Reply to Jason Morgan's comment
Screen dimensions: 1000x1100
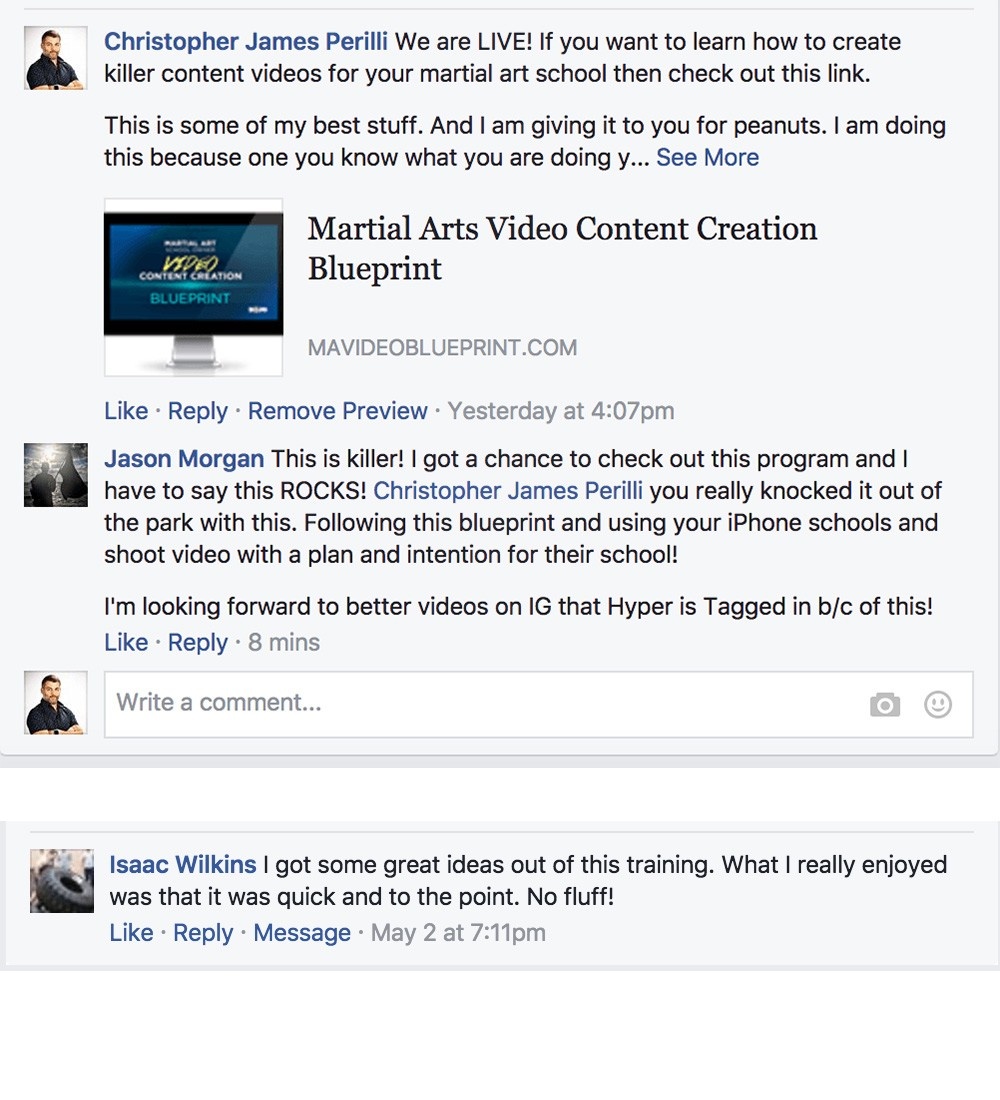198,643
